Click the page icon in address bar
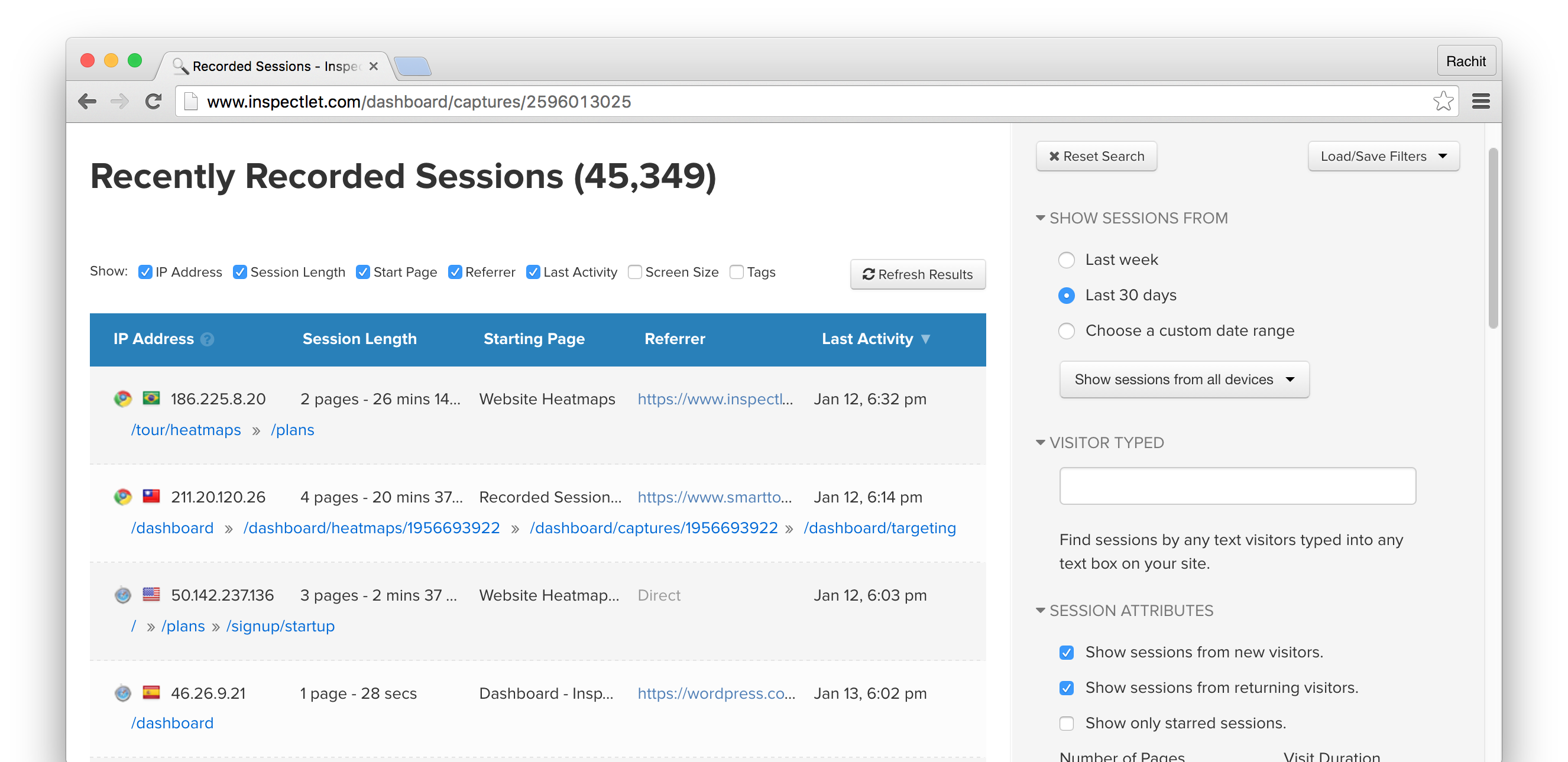Viewport: 1568px width, 762px height. click(191, 102)
